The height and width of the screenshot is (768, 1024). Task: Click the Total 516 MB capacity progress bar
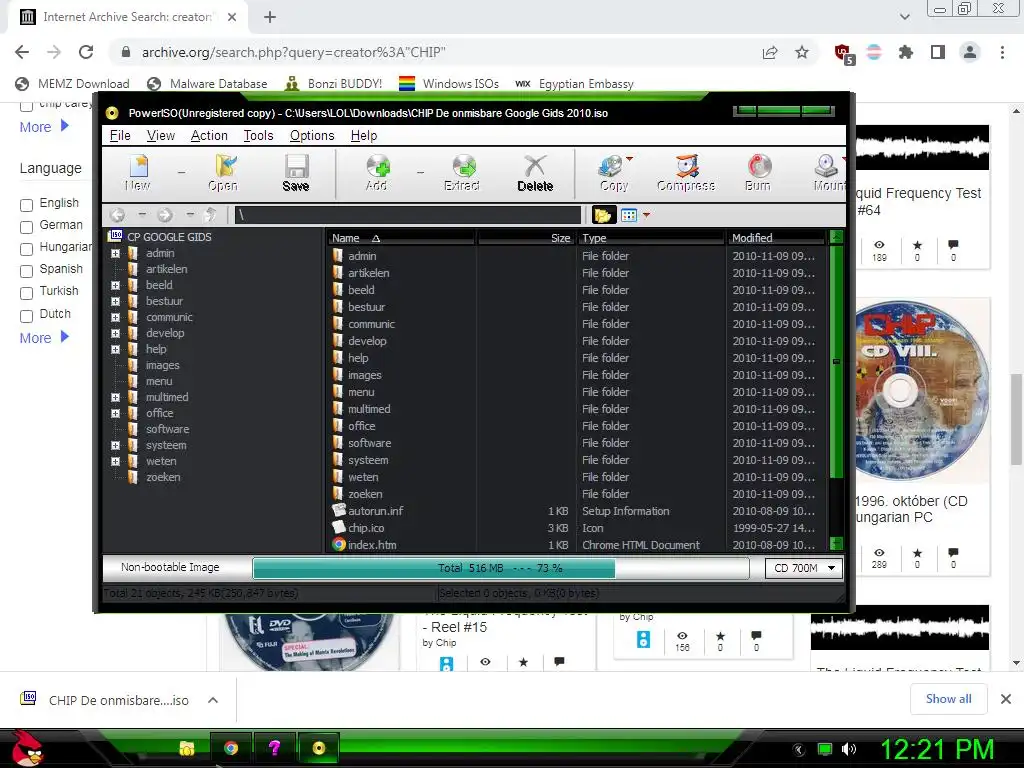coord(500,568)
